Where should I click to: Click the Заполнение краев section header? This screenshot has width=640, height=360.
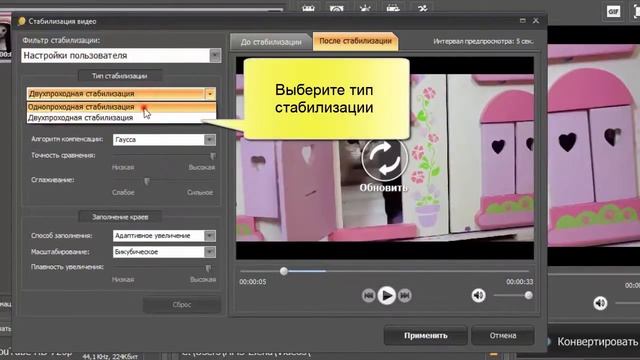[120, 217]
